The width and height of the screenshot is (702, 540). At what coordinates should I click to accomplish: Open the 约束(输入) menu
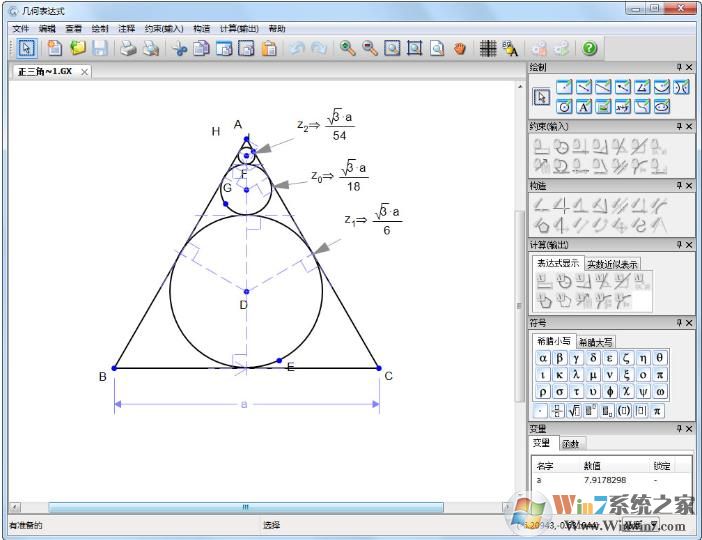[164, 29]
